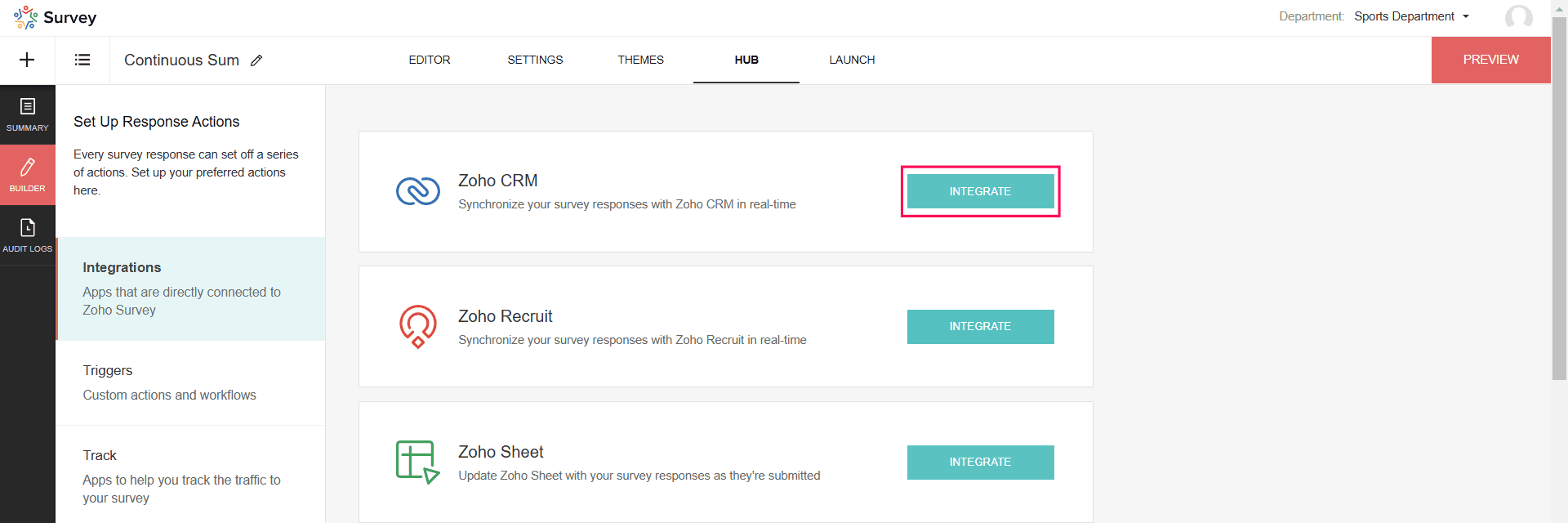The height and width of the screenshot is (523, 1568).
Task: Open the Builder sidebar section
Action: click(28, 176)
